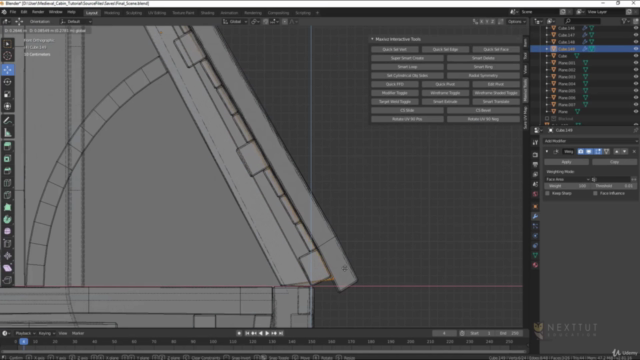The height and width of the screenshot is (360, 640).
Task: Choose the Rip Region tool
Action: (x=7, y=280)
